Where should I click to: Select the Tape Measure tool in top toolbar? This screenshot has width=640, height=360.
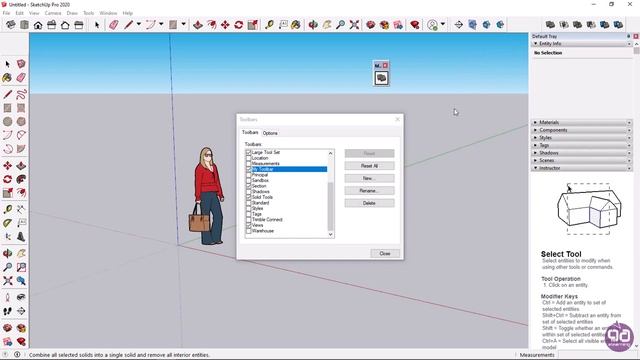(x=269, y=25)
